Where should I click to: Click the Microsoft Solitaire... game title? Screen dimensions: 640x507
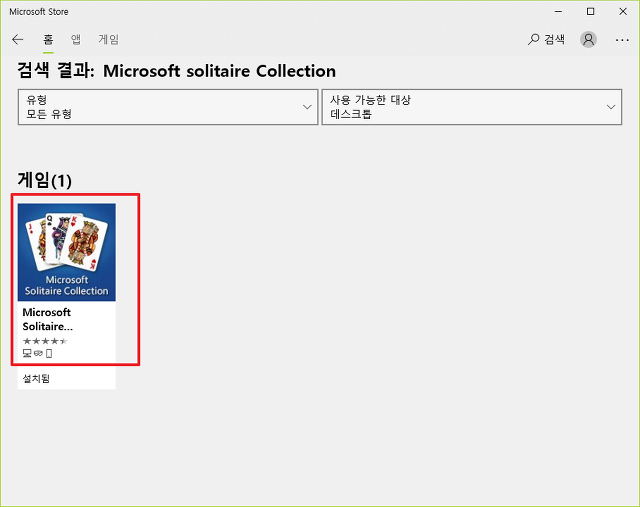point(47,319)
